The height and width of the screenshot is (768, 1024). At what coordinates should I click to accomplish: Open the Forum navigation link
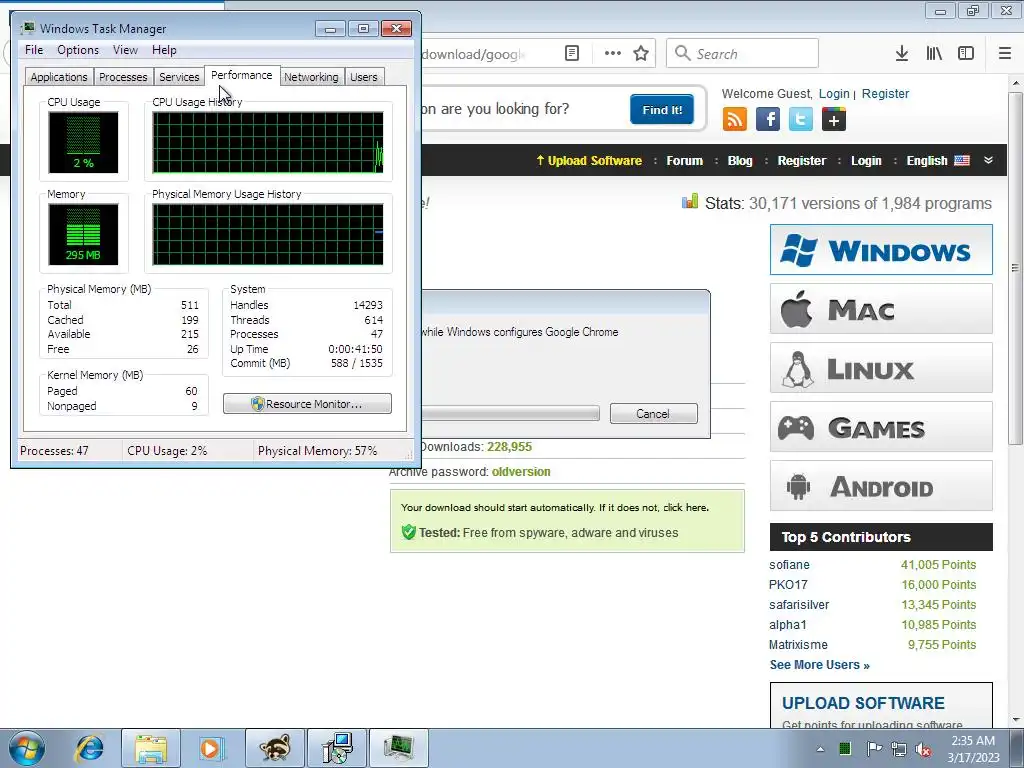[x=684, y=161]
